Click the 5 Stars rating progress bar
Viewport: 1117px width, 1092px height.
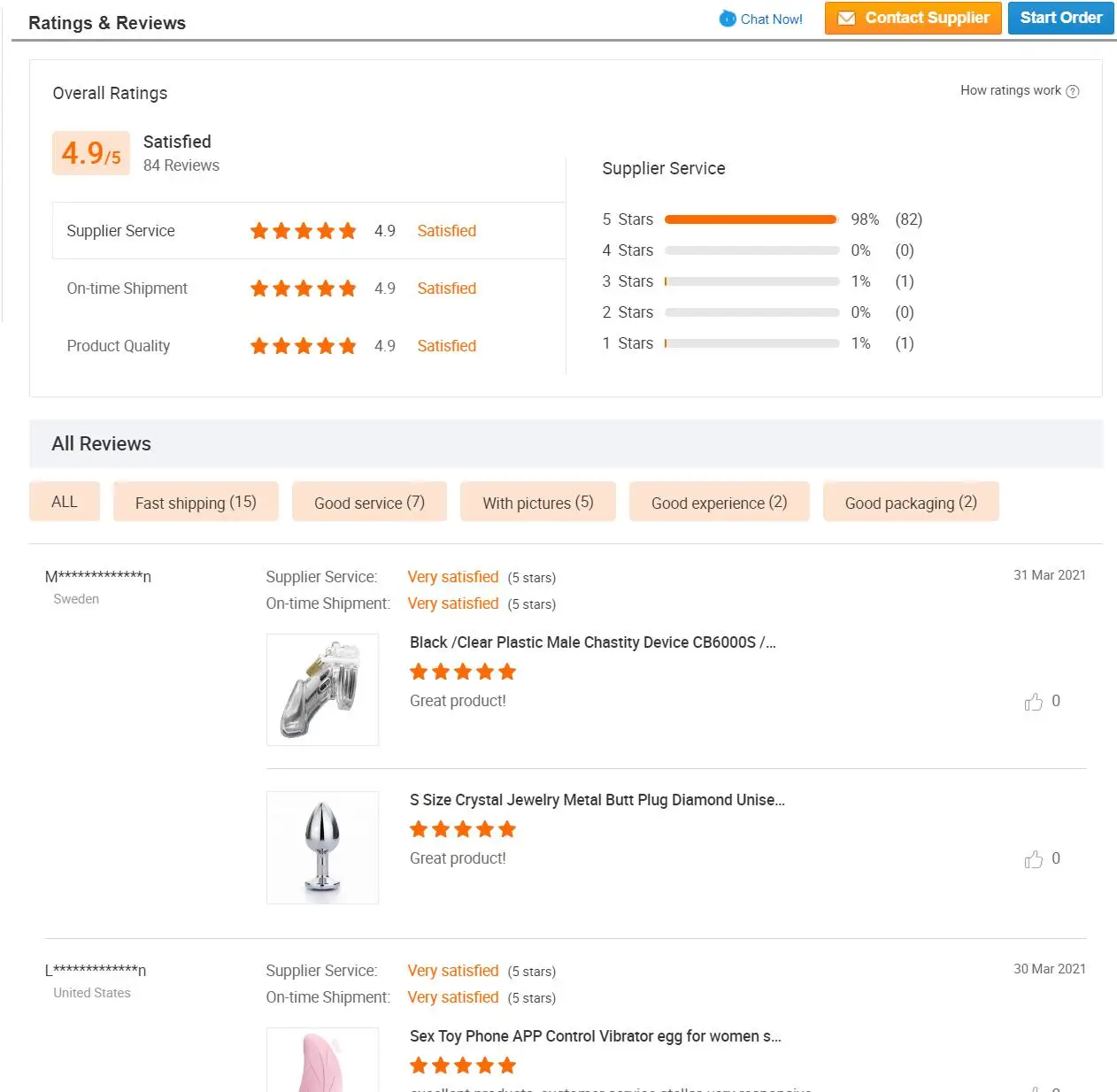click(751, 219)
